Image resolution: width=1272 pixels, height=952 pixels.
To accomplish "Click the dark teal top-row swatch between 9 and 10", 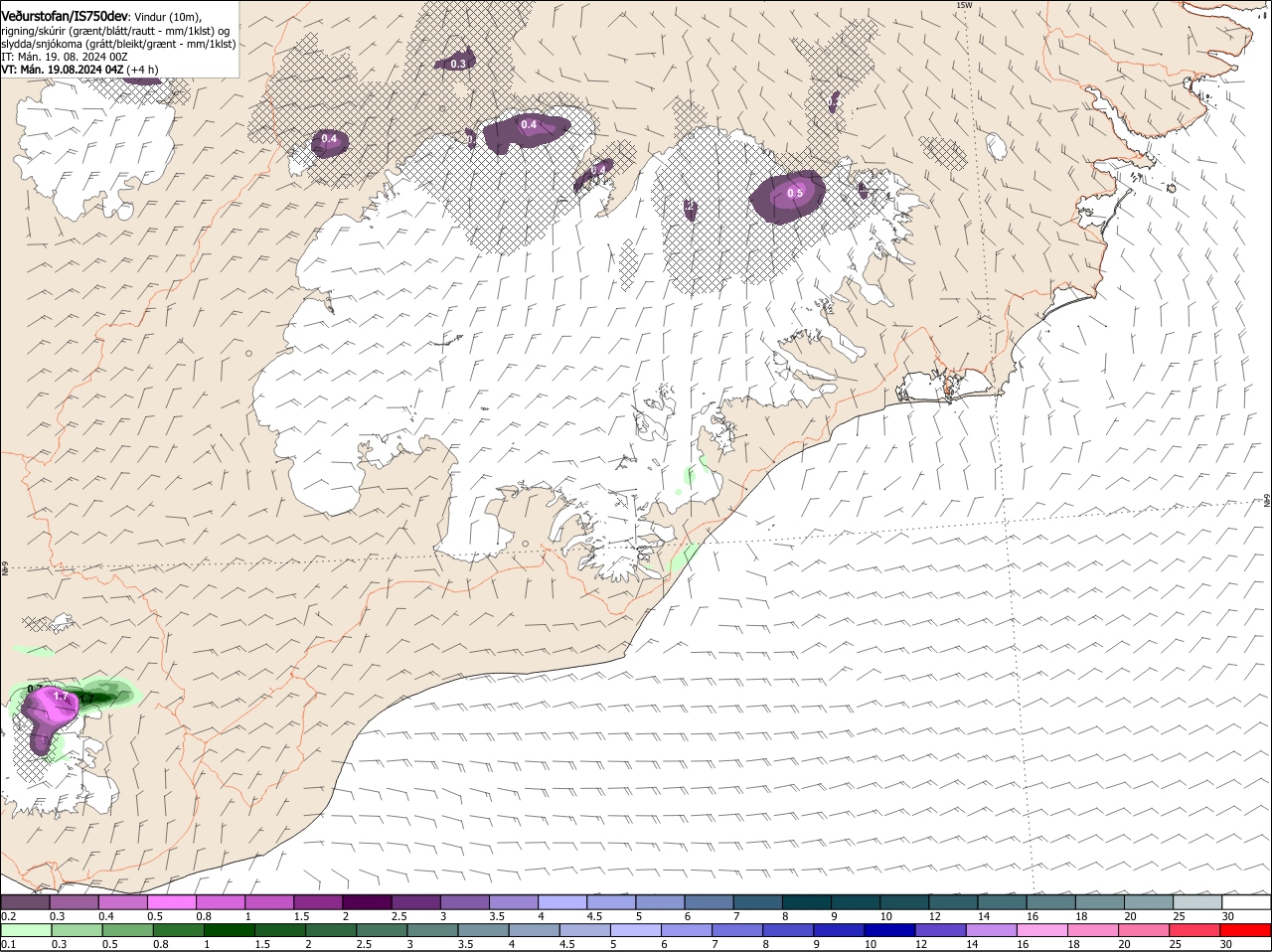I will pyautogui.click(x=854, y=902).
